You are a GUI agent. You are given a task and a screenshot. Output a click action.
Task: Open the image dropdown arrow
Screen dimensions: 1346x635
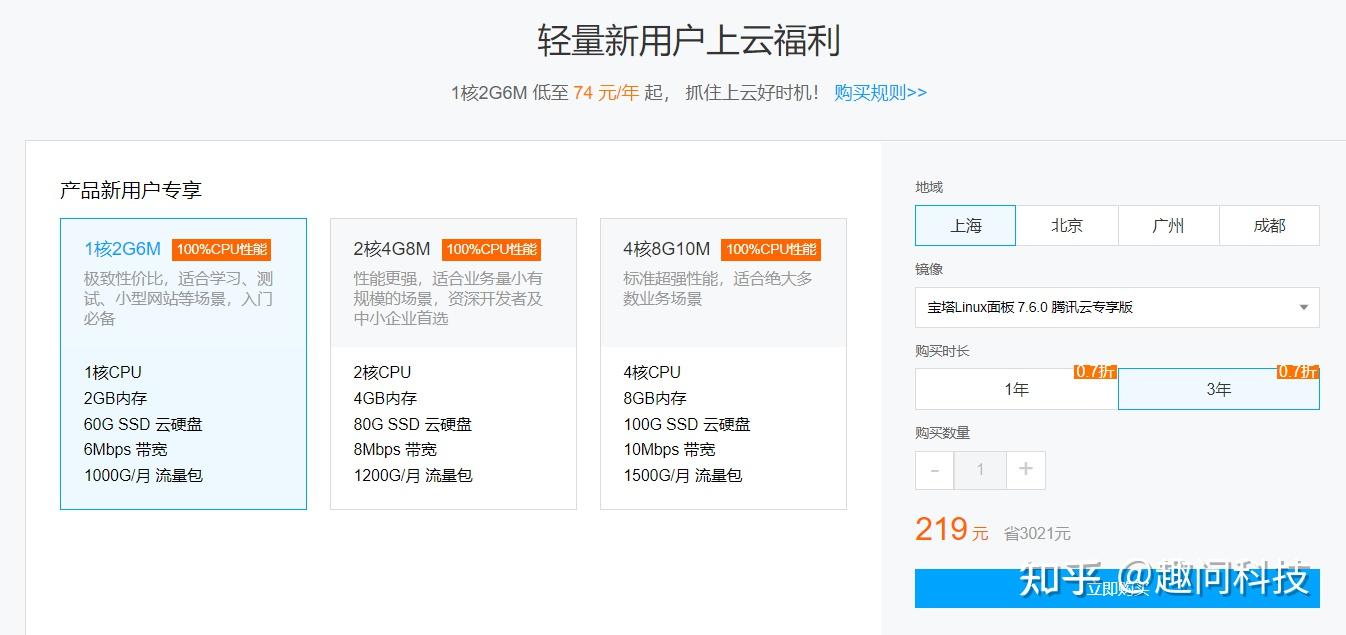[1303, 308]
